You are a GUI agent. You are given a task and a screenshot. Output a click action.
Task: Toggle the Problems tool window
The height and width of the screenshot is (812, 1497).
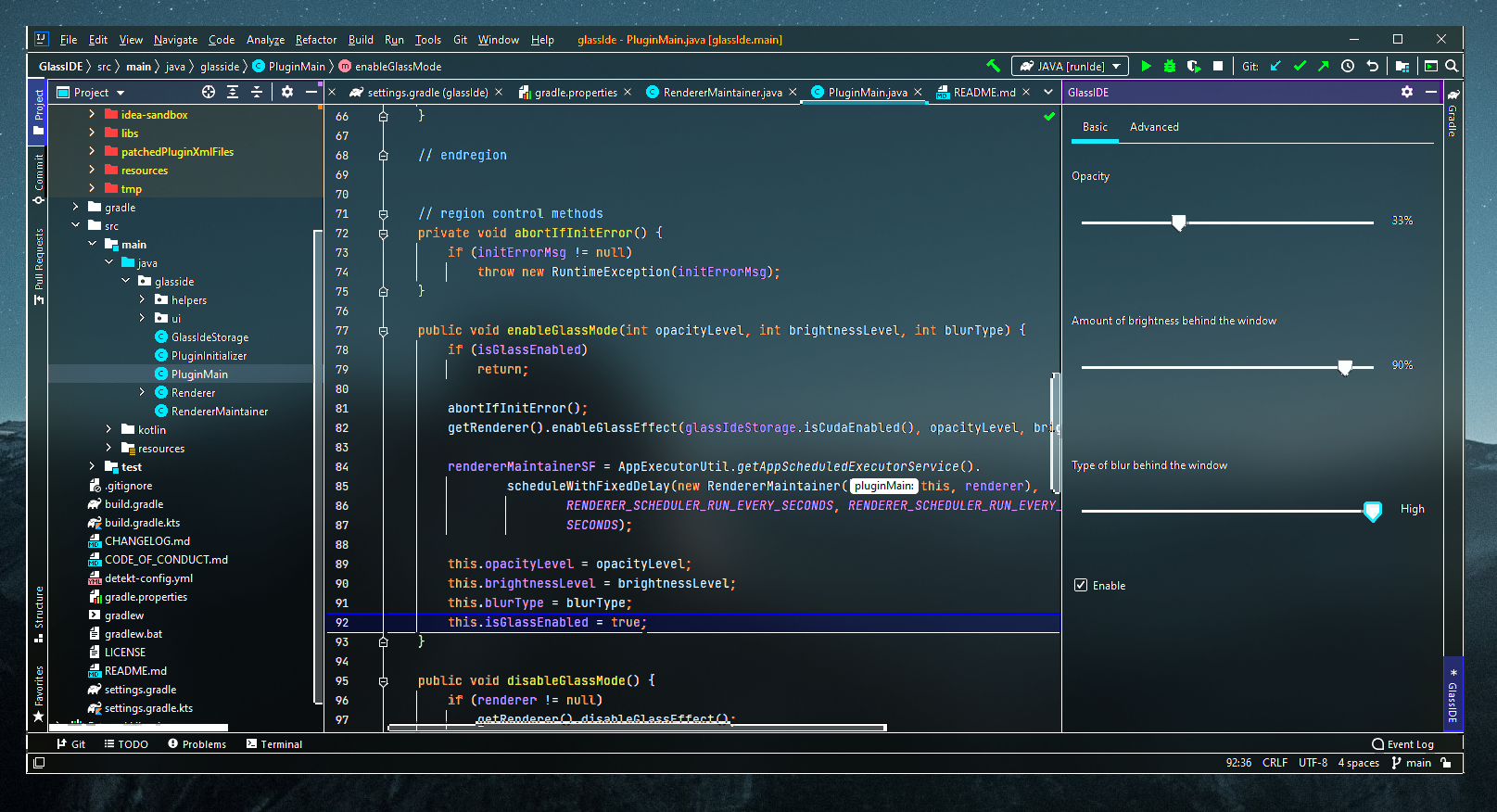tap(197, 744)
